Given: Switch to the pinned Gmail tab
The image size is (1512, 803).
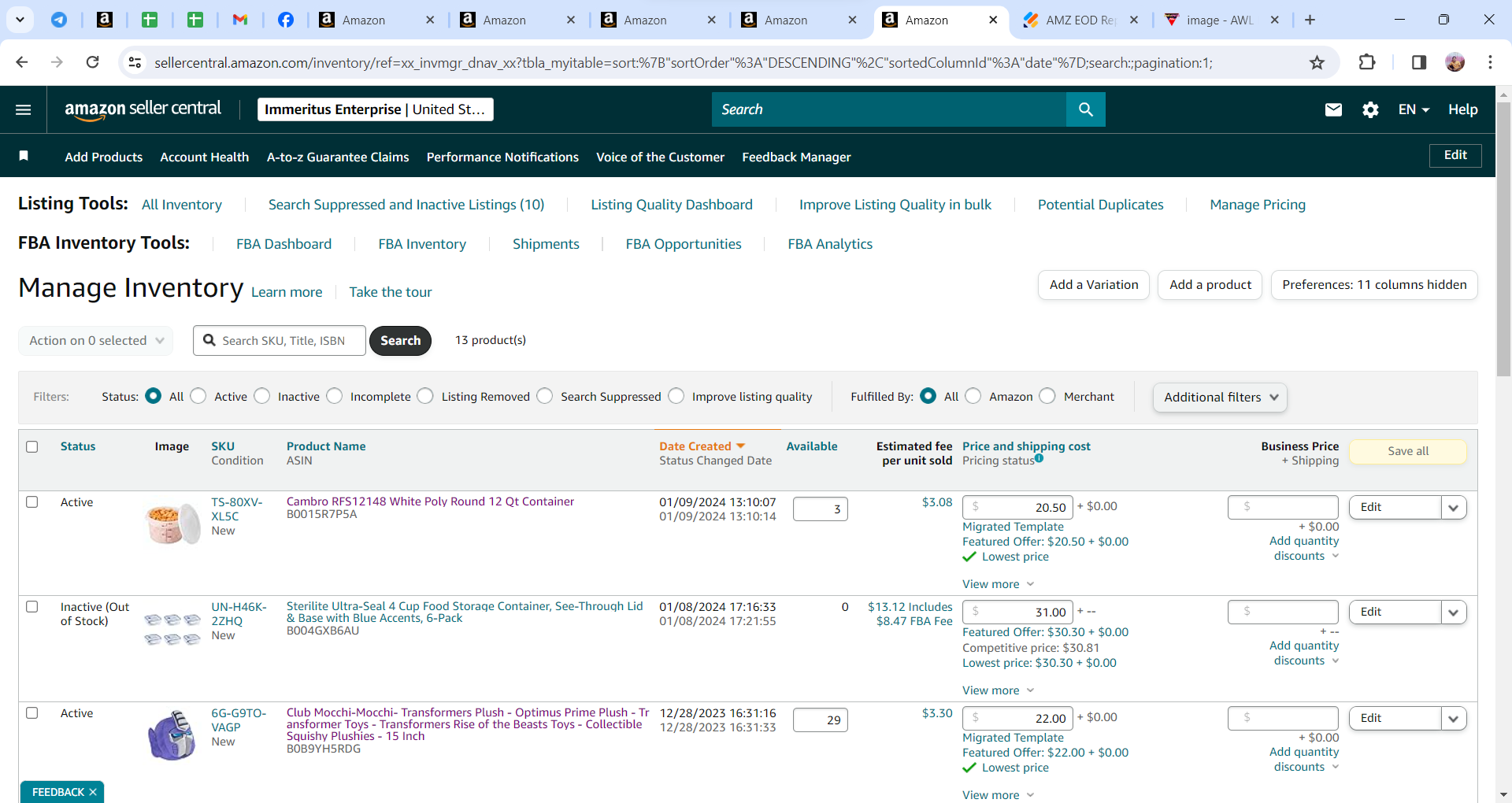Looking at the screenshot, I should coord(240,20).
